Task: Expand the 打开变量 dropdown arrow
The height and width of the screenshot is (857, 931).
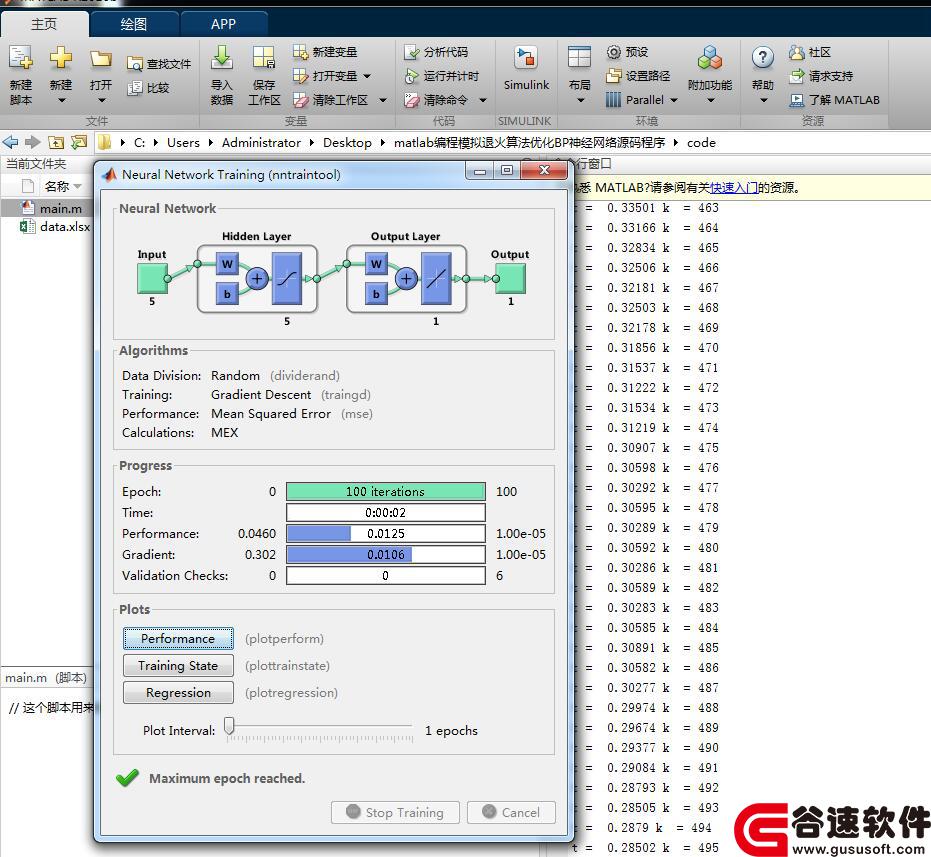Action: [x=367, y=76]
